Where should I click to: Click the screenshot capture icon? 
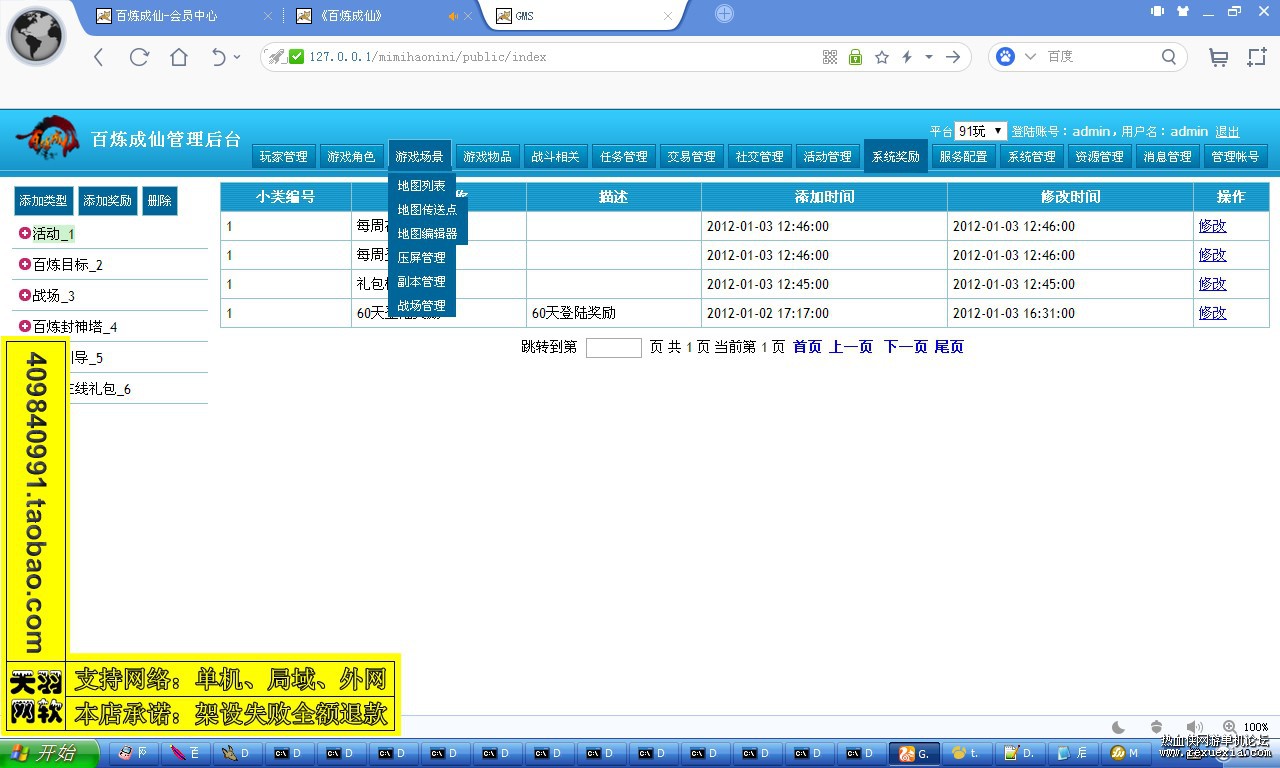[1257, 57]
